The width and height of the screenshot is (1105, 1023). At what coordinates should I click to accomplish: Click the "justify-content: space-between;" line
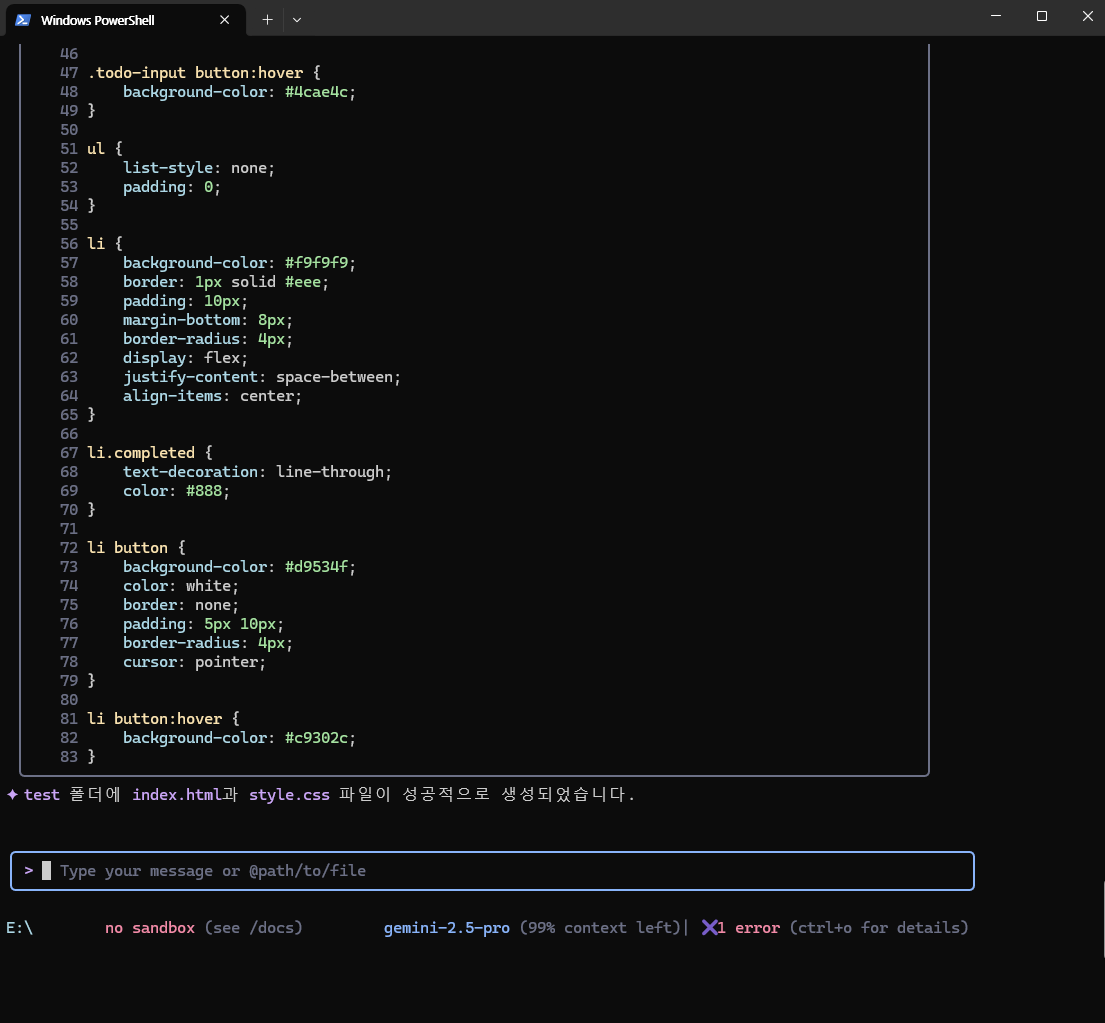pyautogui.click(x=262, y=377)
